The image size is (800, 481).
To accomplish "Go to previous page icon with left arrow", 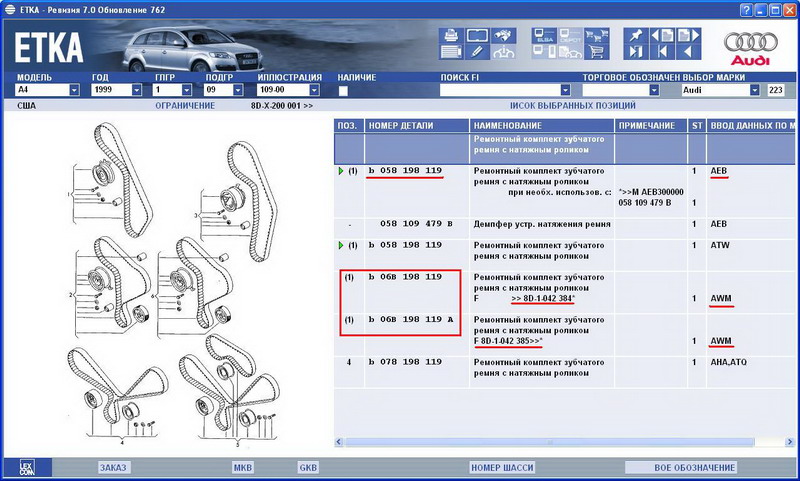I will (x=662, y=36).
